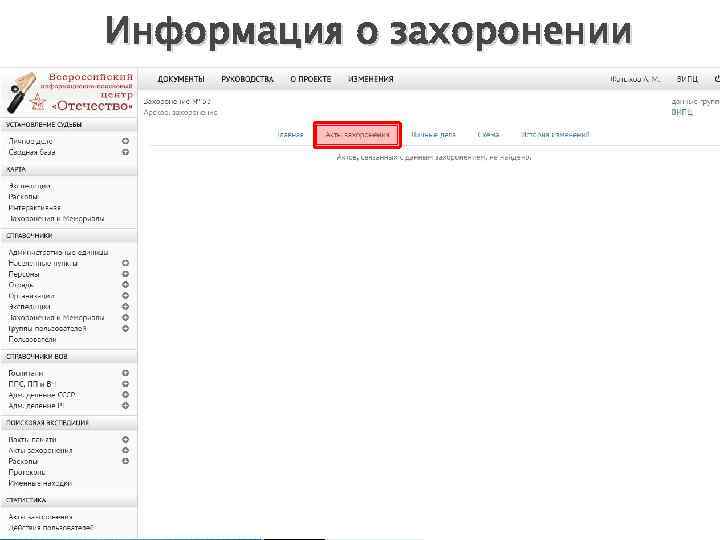Click plus icon beside Акты захоронения in Поисковая экспедиция
720x540 pixels.
[125, 450]
